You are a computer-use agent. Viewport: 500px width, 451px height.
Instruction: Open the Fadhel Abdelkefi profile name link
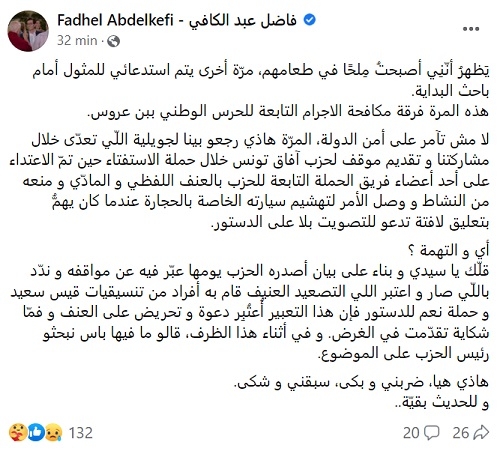pyautogui.click(x=177, y=21)
